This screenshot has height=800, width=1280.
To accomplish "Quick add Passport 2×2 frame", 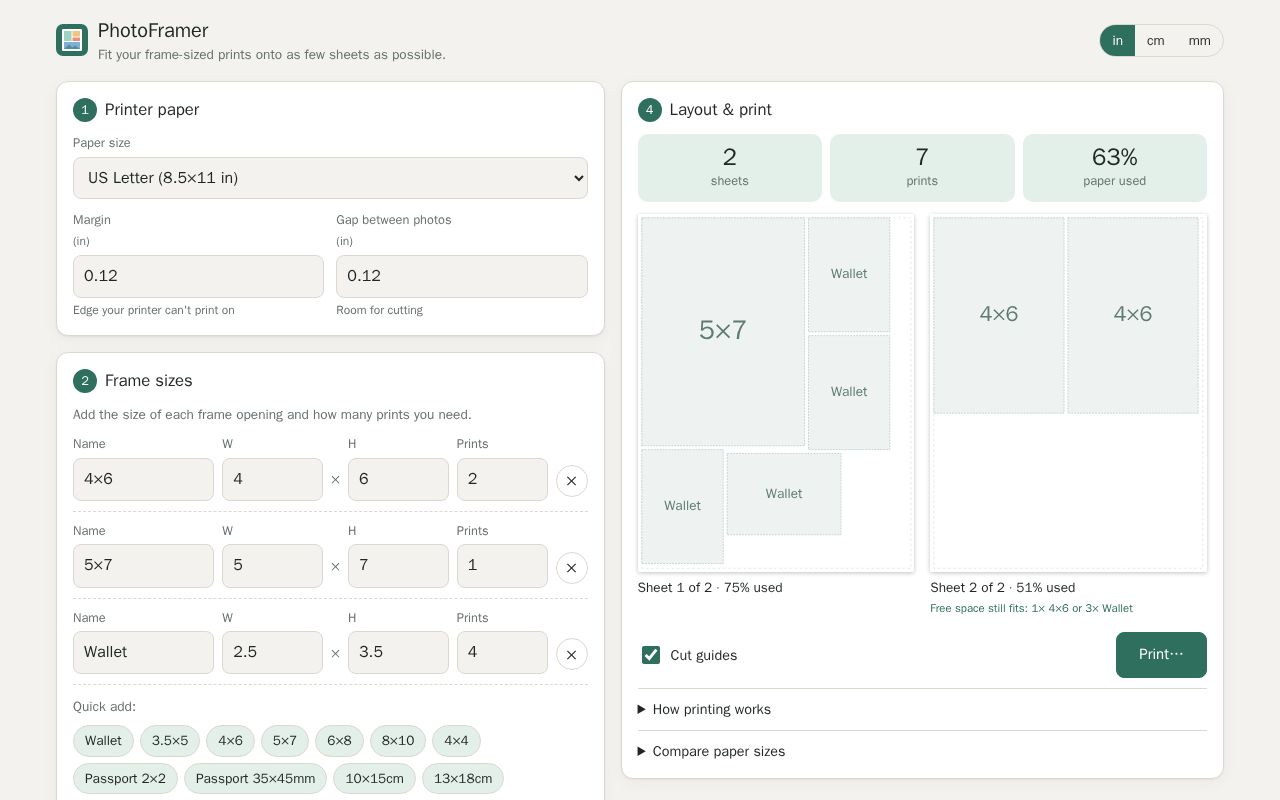I will tap(125, 779).
